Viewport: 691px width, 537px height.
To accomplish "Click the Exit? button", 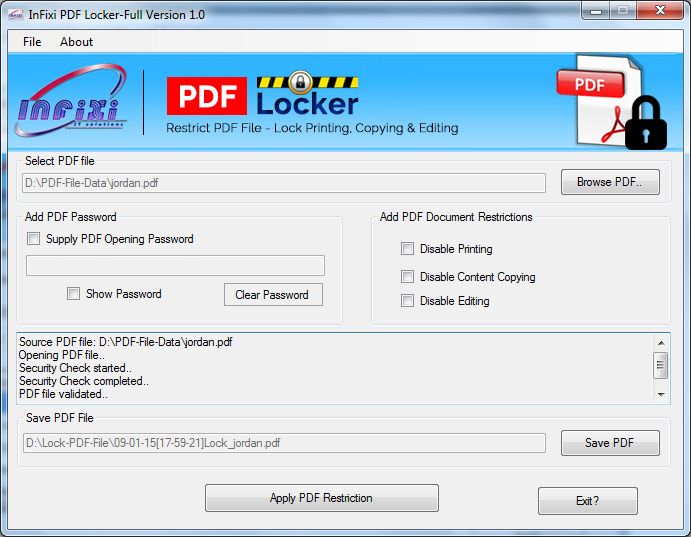I will point(587,501).
